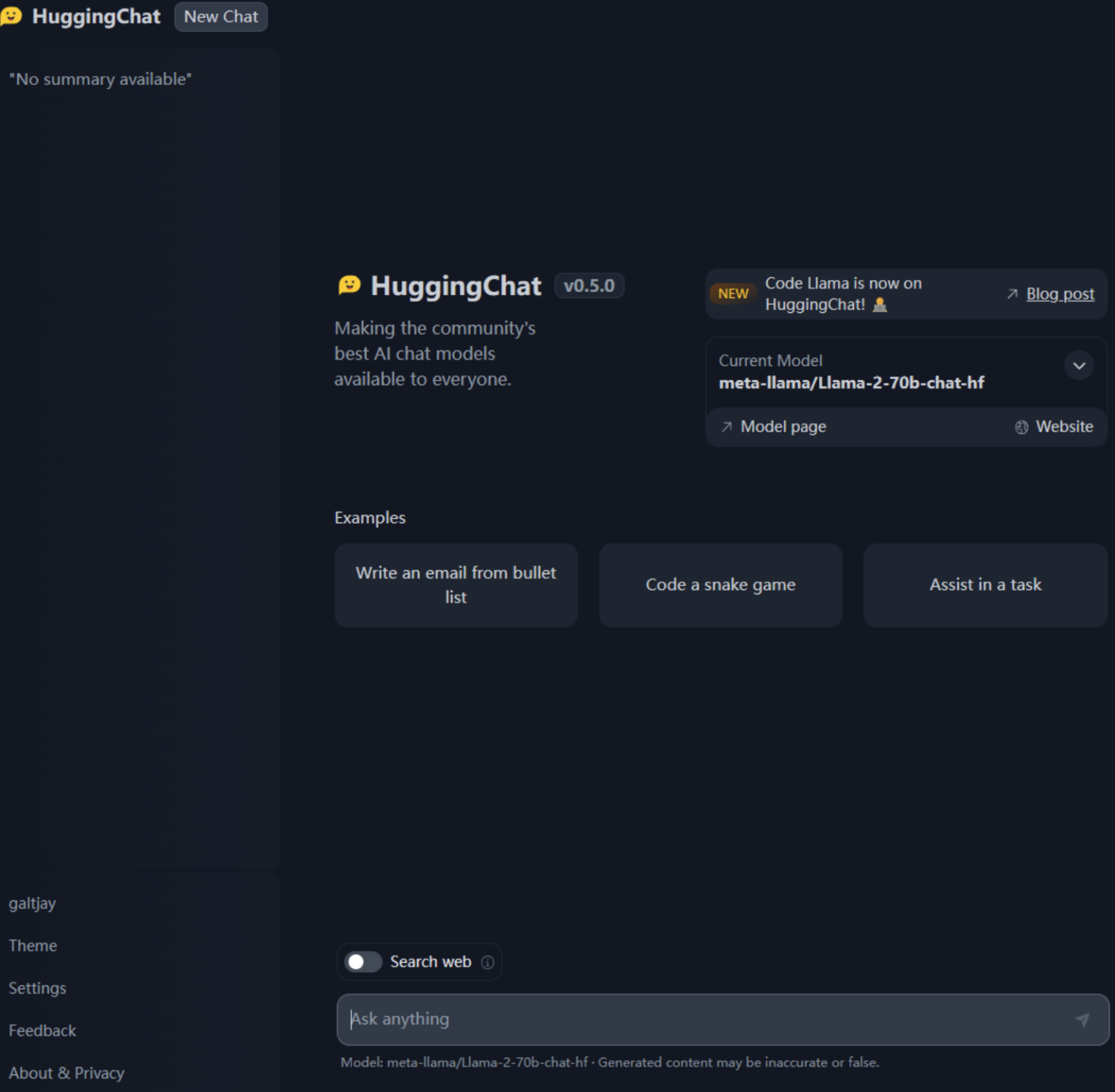
Task: Click the HuggingChat smiley logo in sidebar
Action: [x=11, y=16]
